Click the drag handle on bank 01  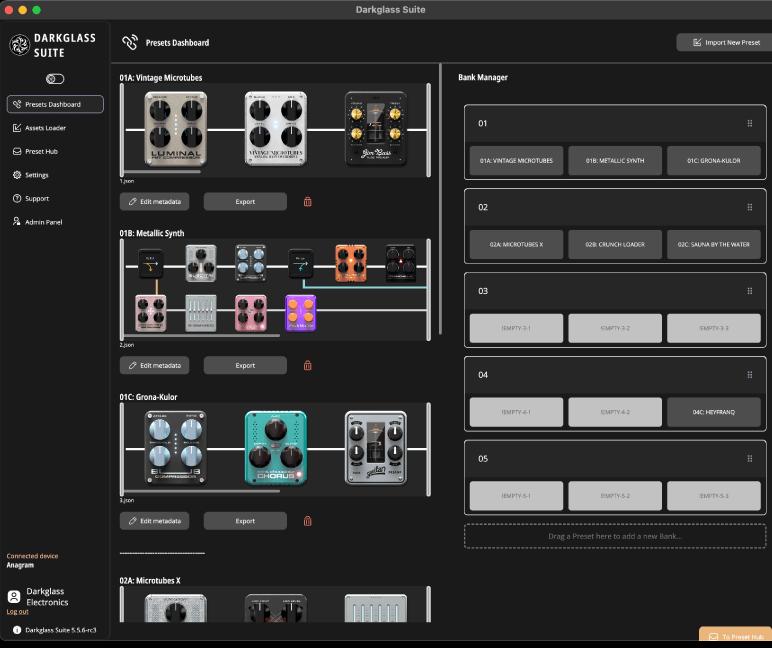click(x=749, y=124)
